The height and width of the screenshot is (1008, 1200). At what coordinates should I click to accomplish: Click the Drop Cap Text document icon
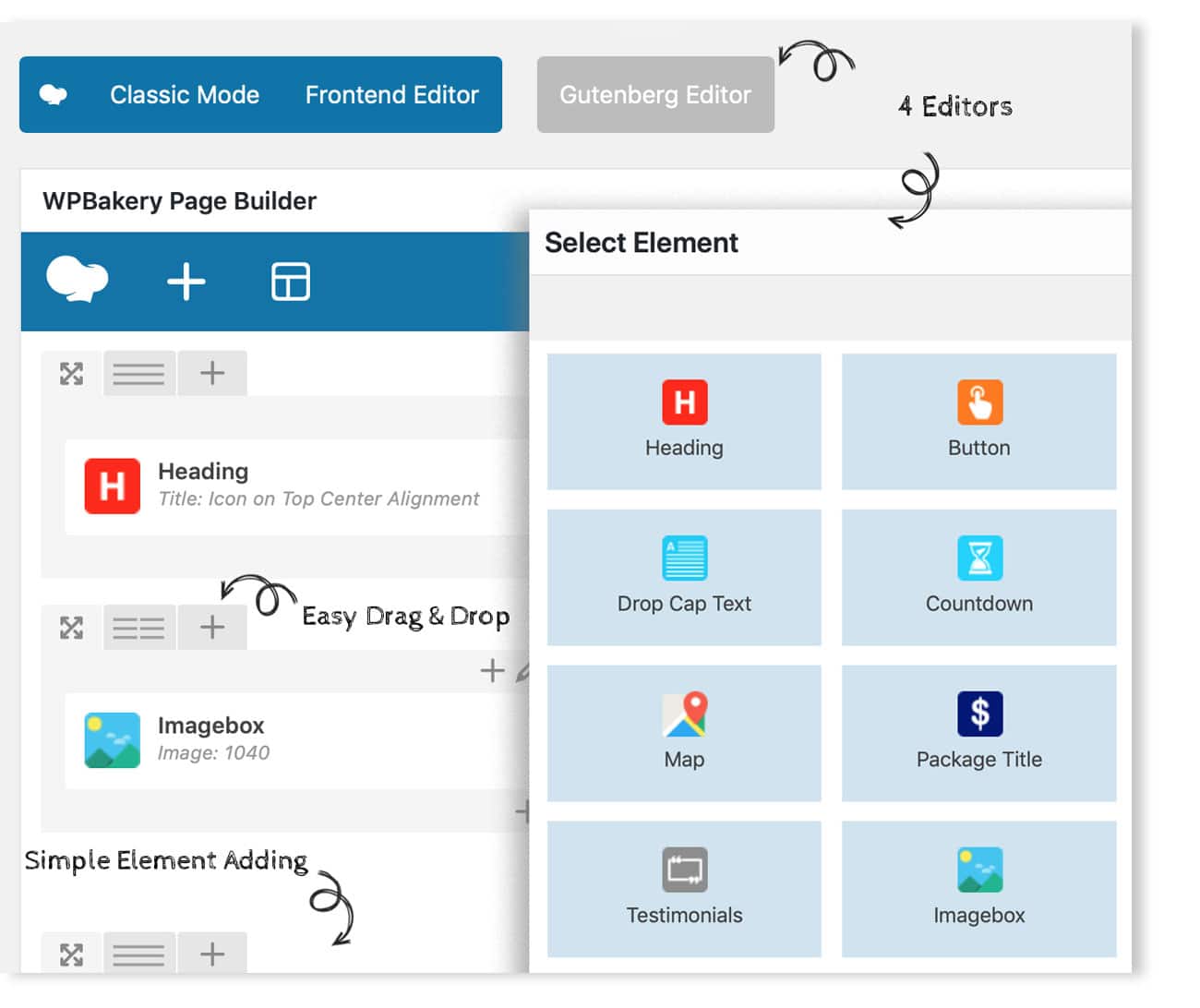(x=685, y=558)
